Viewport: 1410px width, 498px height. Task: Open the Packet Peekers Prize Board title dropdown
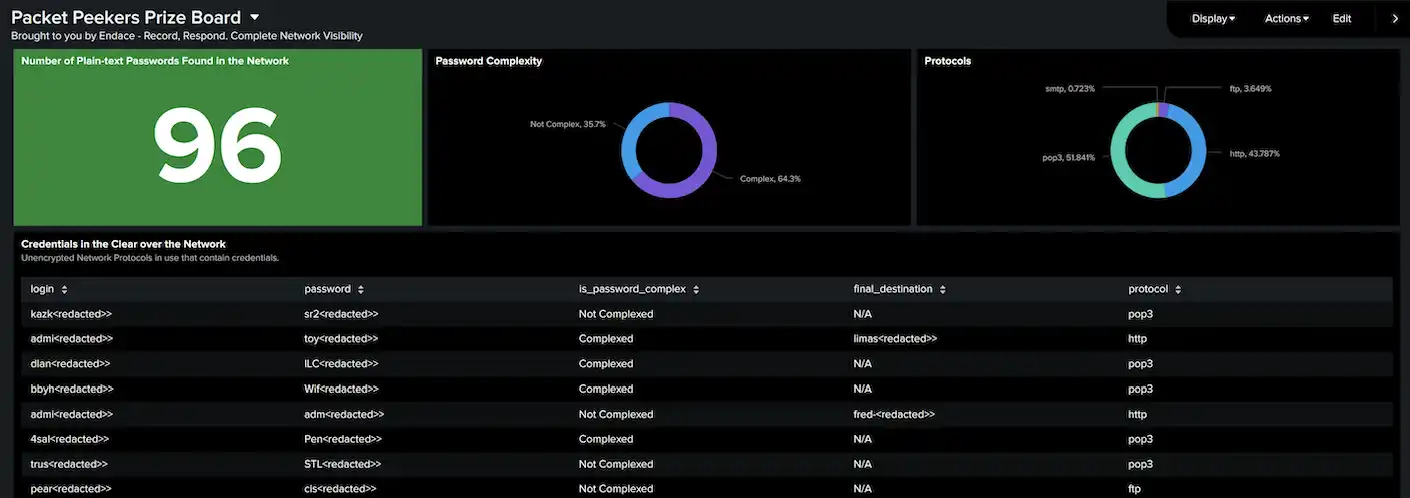(x=254, y=17)
